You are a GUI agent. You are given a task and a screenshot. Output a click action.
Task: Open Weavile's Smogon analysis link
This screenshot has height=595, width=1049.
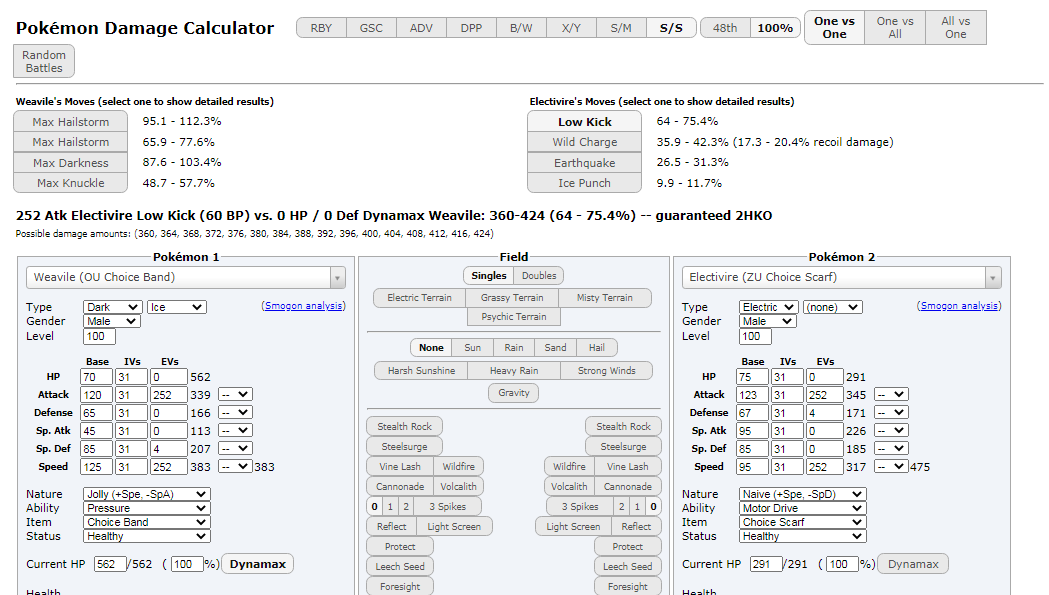pyautogui.click(x=304, y=306)
